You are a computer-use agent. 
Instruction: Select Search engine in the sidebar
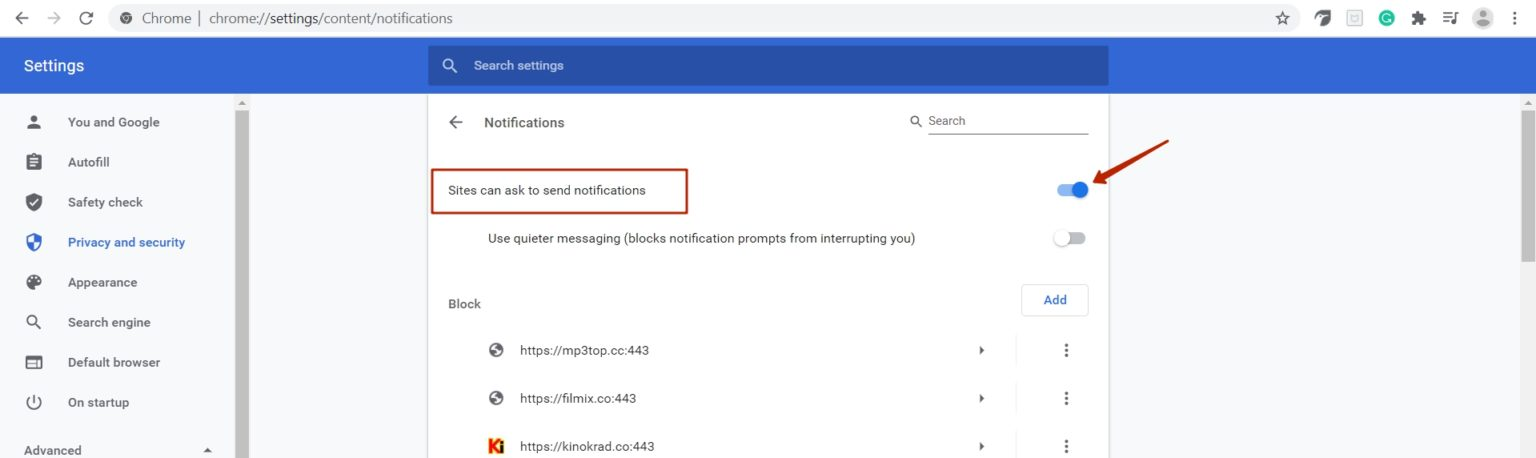(109, 322)
